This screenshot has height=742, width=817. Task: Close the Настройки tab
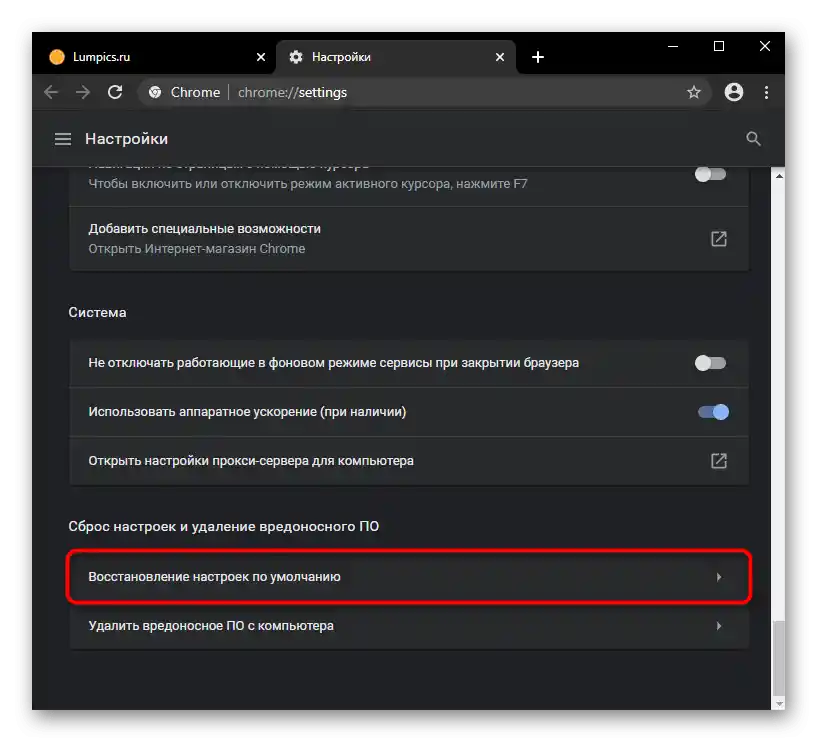coord(500,57)
